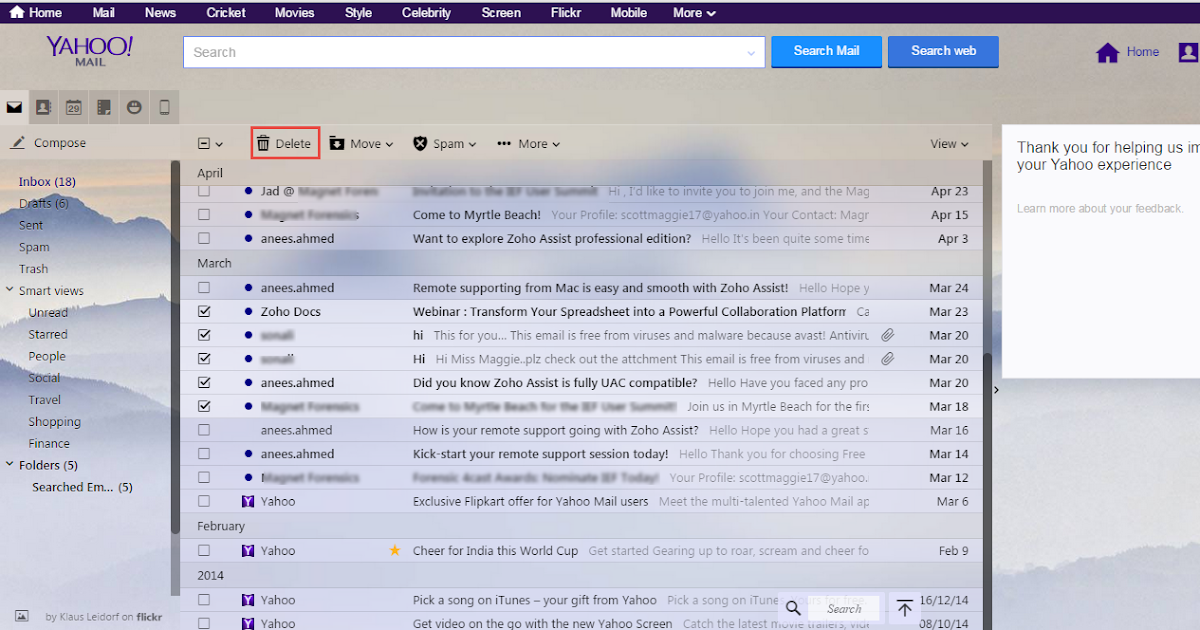Open the View dropdown
The image size is (1200, 630).
point(948,143)
